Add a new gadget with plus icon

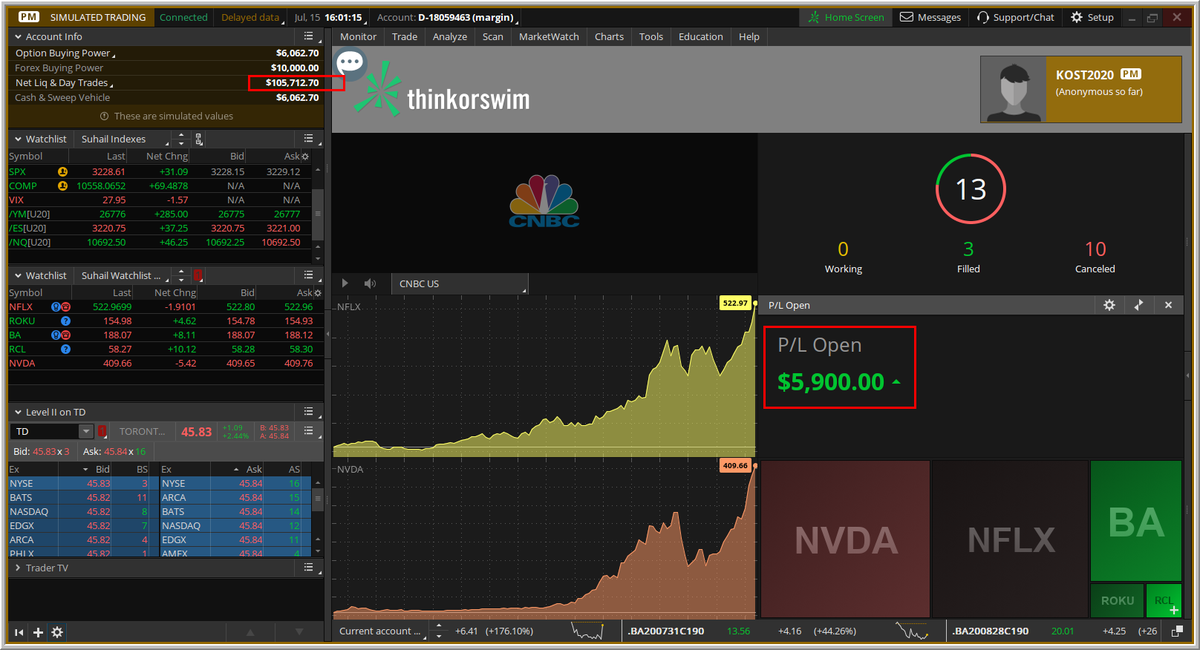(38, 632)
